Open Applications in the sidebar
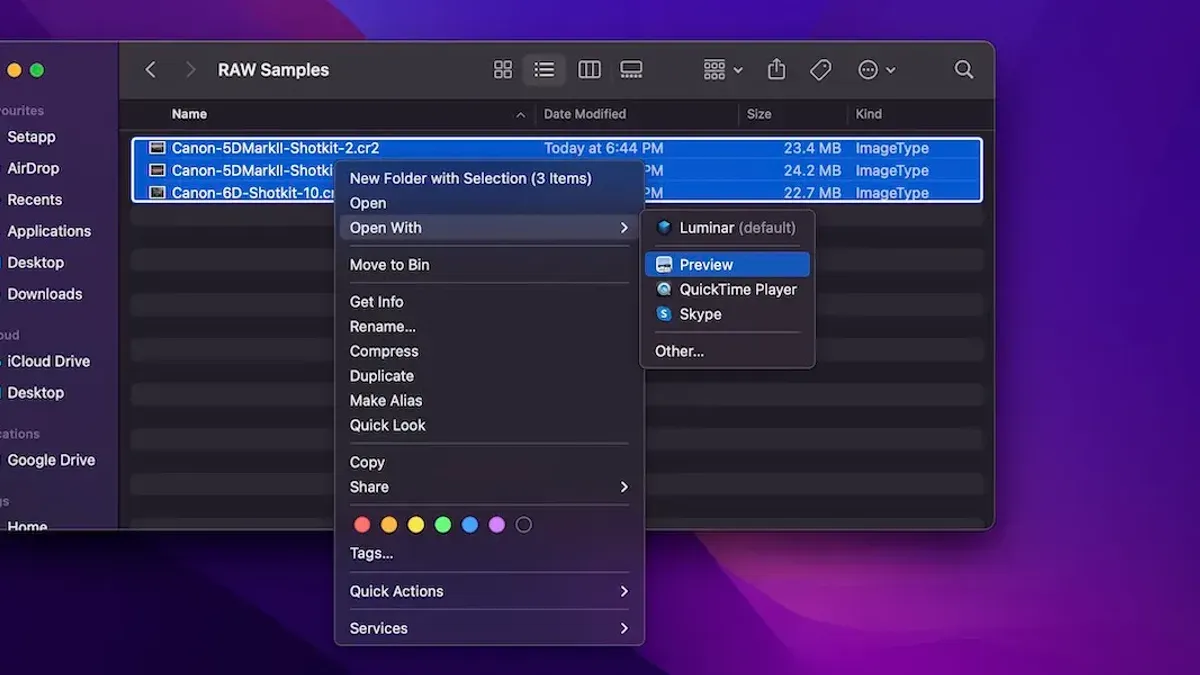Viewport: 1200px width, 675px height. pyautogui.click(x=49, y=231)
